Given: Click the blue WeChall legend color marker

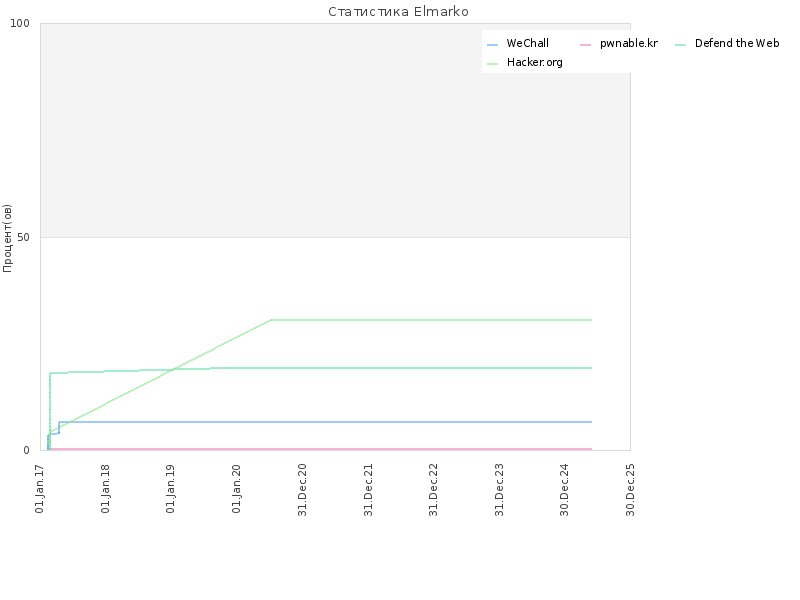Looking at the screenshot, I should click(x=492, y=45).
